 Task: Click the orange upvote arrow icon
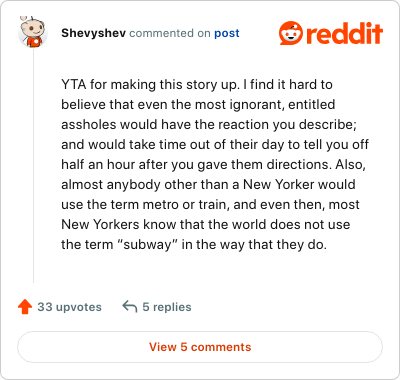[x=25, y=307]
